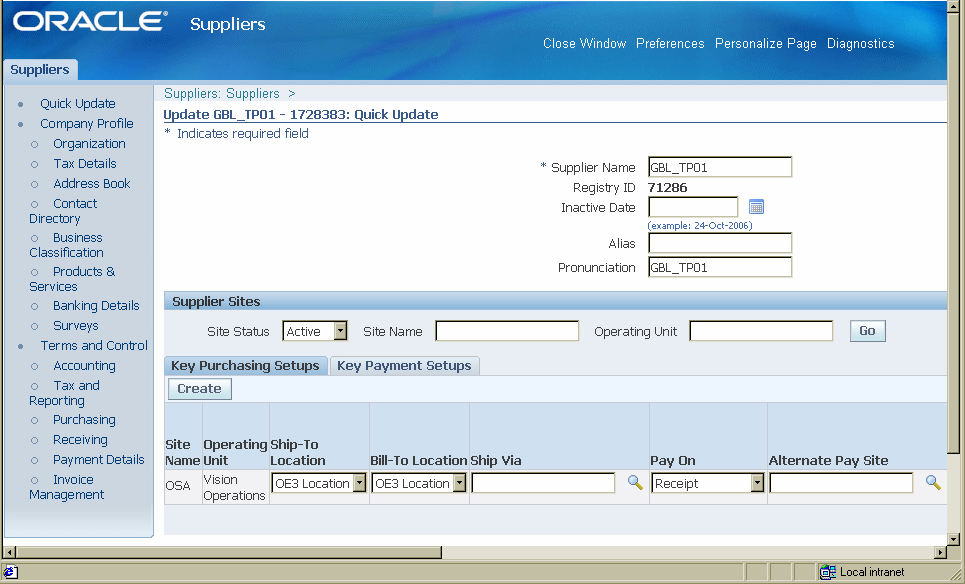Open Products & Services sidebar link
Viewport: 965px width, 584px height.
coord(72,279)
